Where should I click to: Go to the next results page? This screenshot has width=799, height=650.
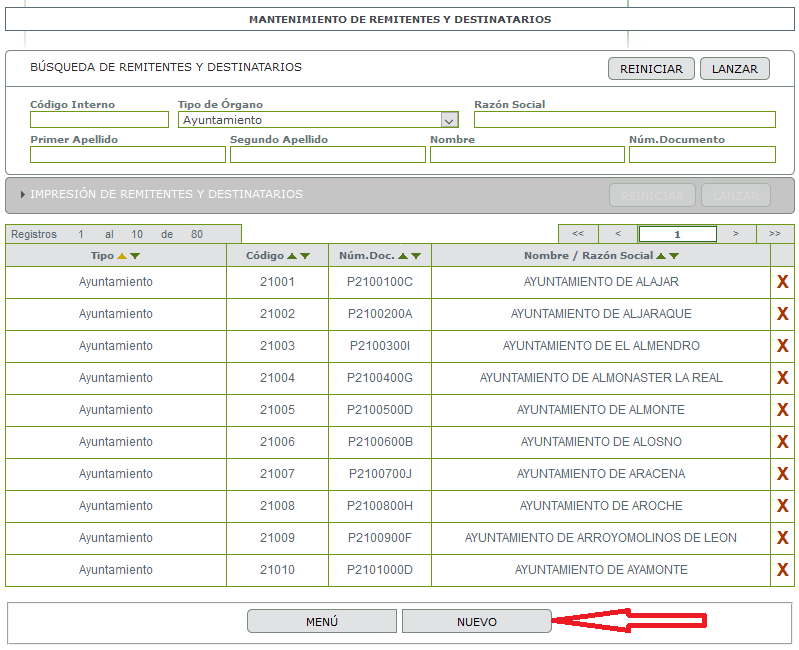click(736, 234)
